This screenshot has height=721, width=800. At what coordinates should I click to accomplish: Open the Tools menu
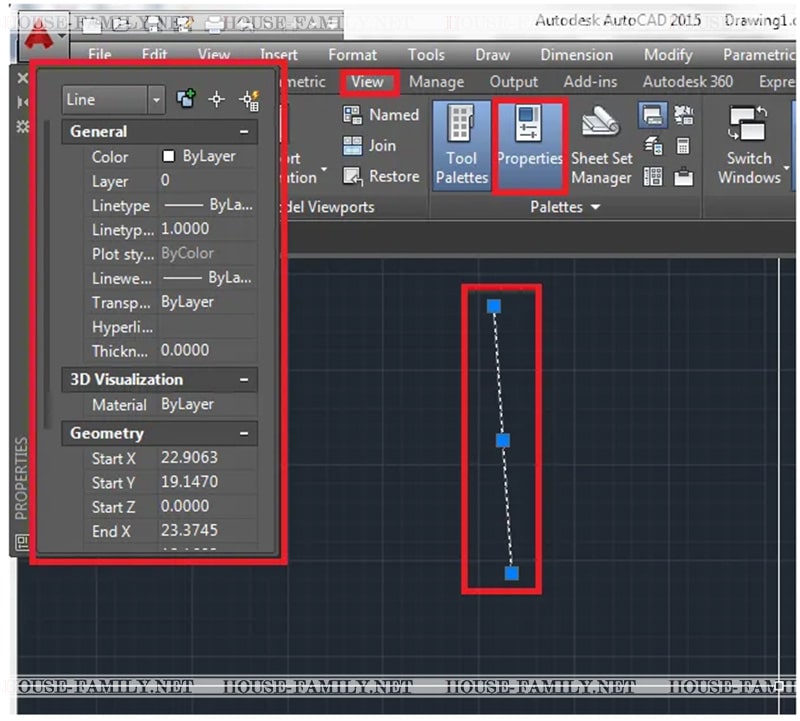pyautogui.click(x=426, y=55)
